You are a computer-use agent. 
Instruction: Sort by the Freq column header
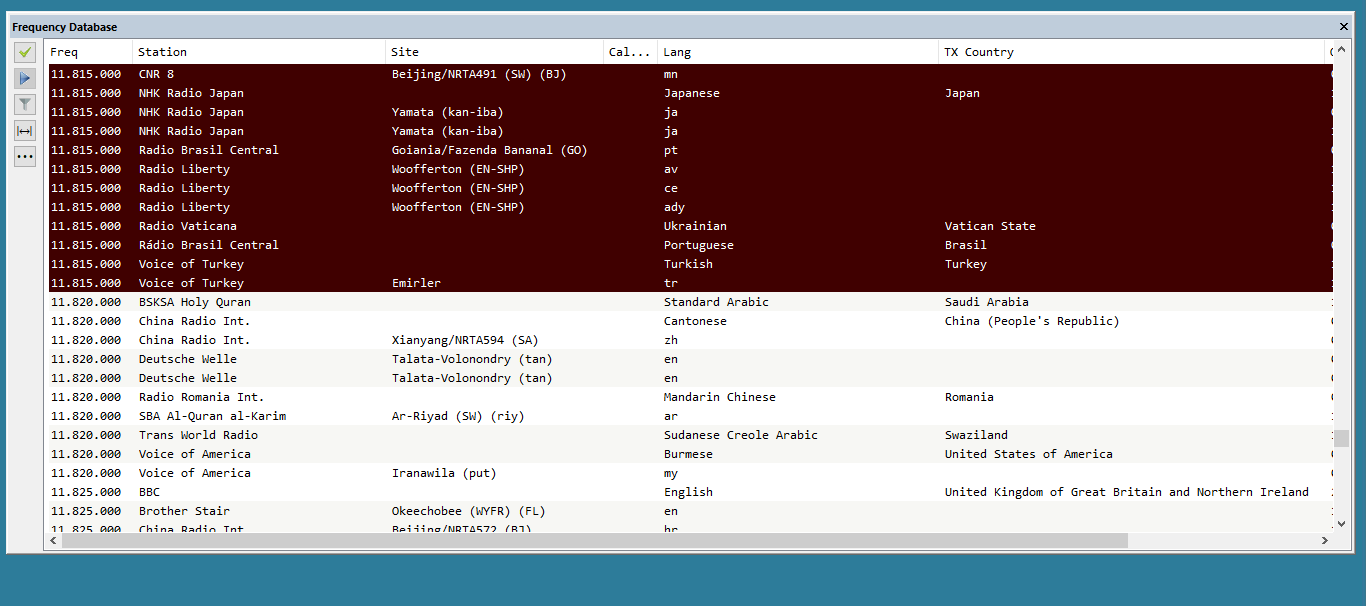[x=90, y=52]
